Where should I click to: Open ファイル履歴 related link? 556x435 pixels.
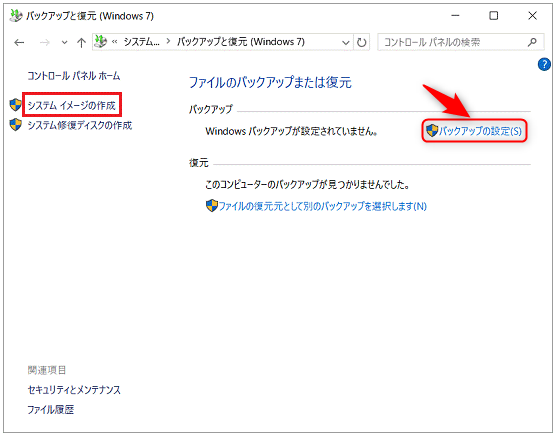51,410
